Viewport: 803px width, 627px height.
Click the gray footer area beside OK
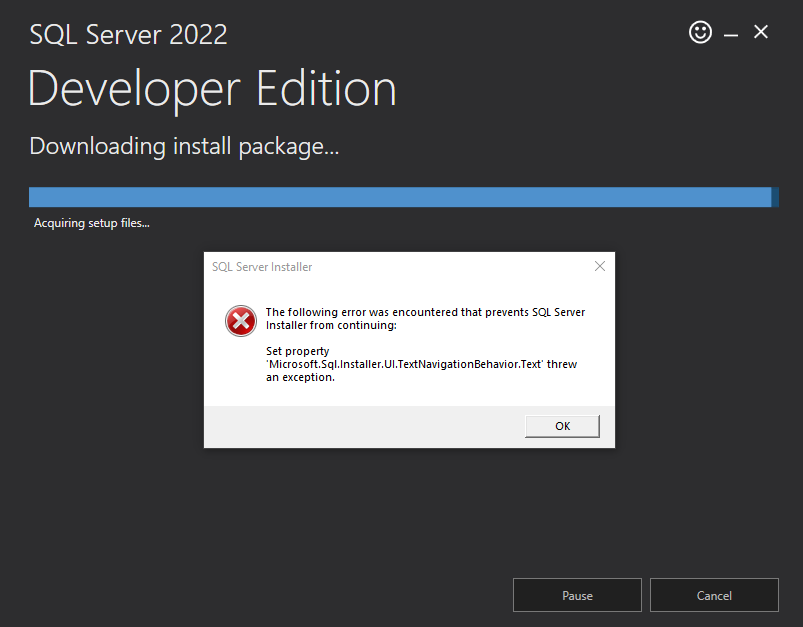pos(360,426)
